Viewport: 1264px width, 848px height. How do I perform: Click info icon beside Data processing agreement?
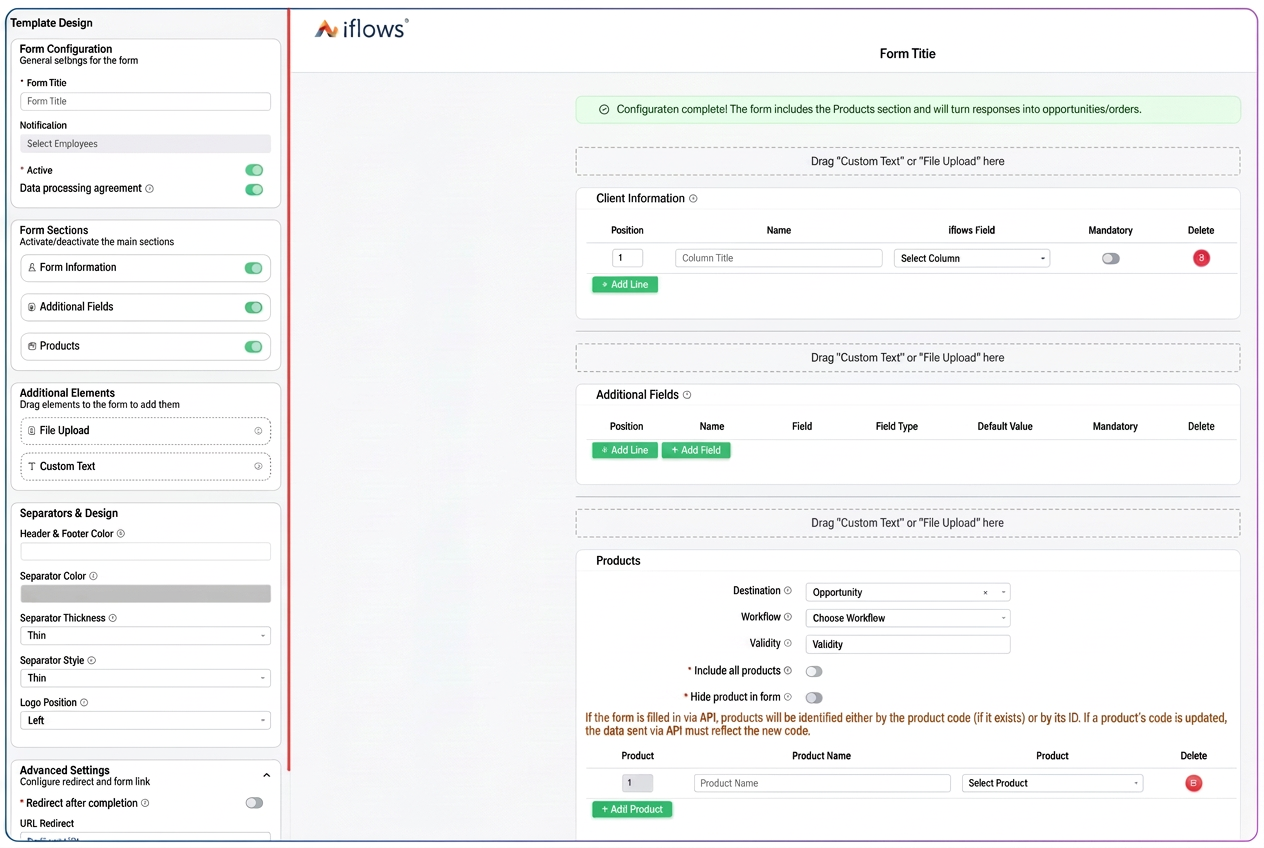[150, 188]
